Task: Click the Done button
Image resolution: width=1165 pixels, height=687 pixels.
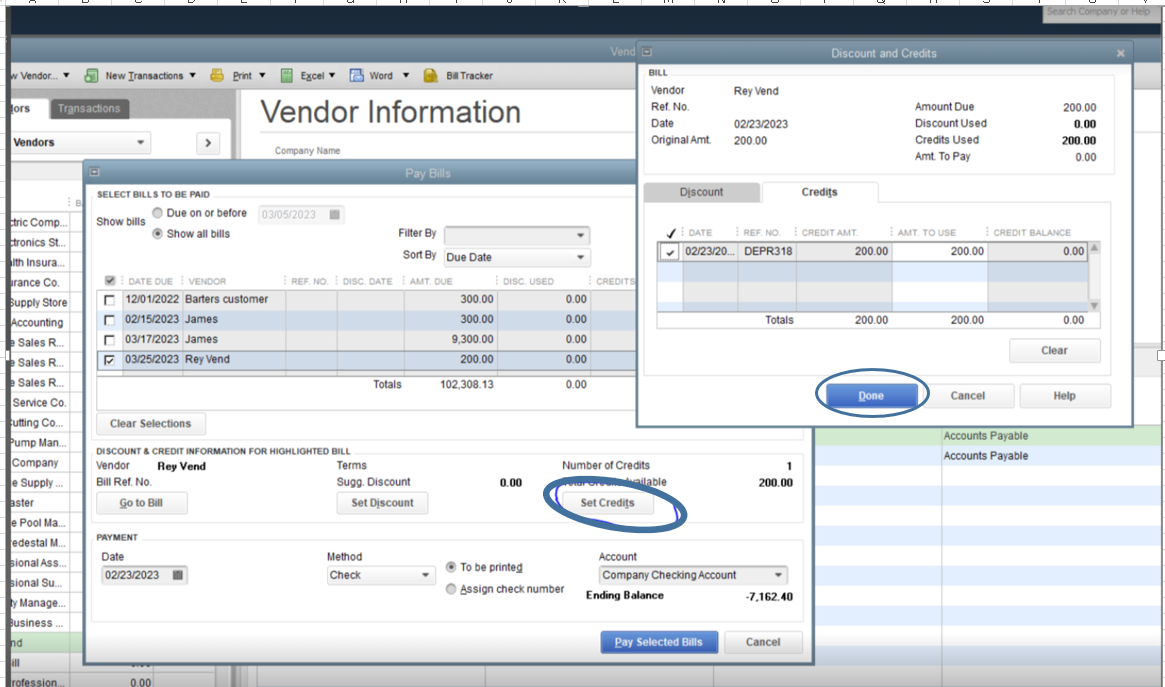Action: 870,395
